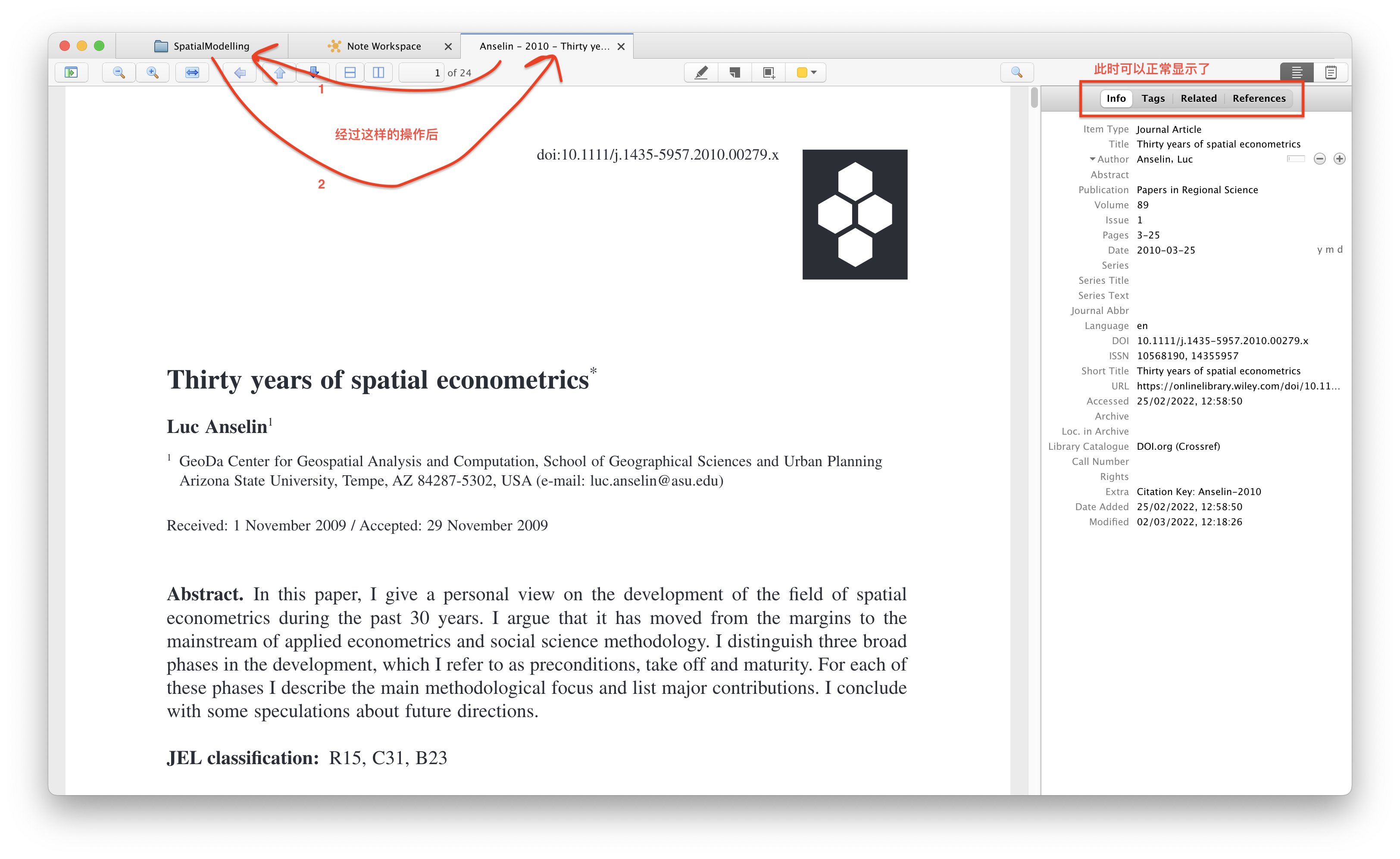Switch to the Info tab
This screenshot has width=1400, height=859.
click(1116, 98)
